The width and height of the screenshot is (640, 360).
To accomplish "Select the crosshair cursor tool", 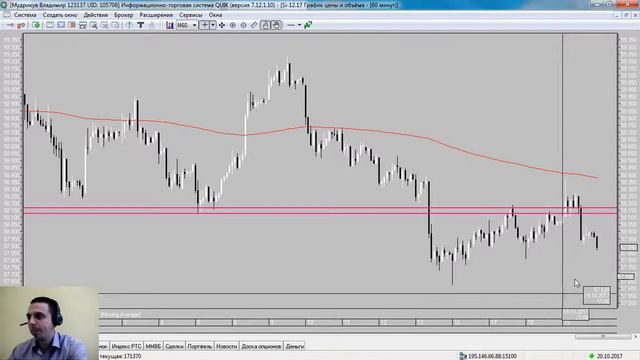I will pyautogui.click(x=205, y=25).
